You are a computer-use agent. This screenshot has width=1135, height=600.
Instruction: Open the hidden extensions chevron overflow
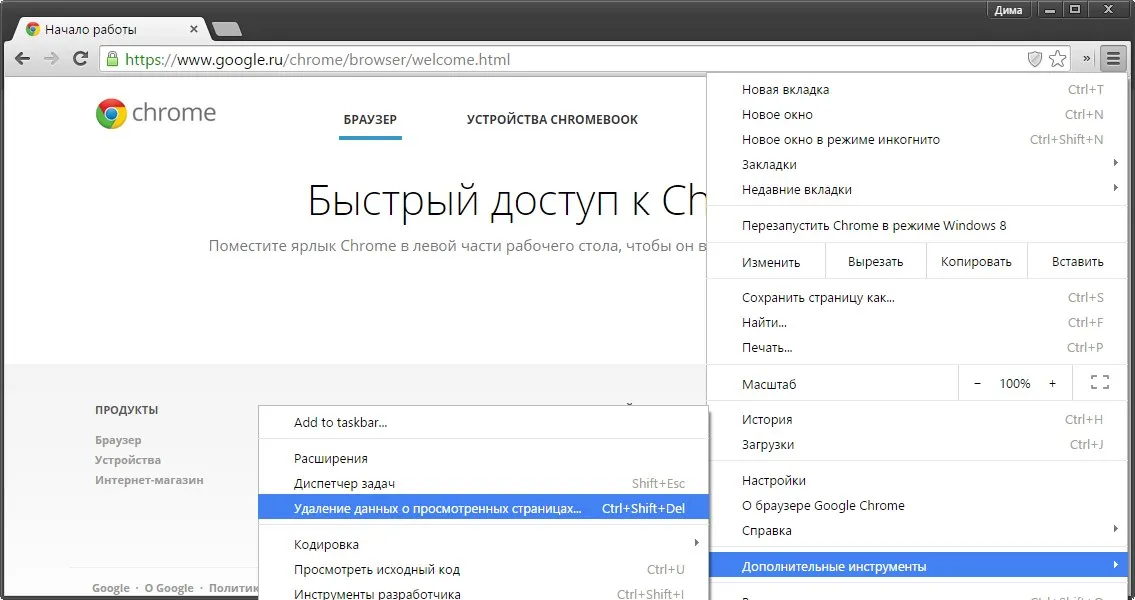[x=1087, y=59]
